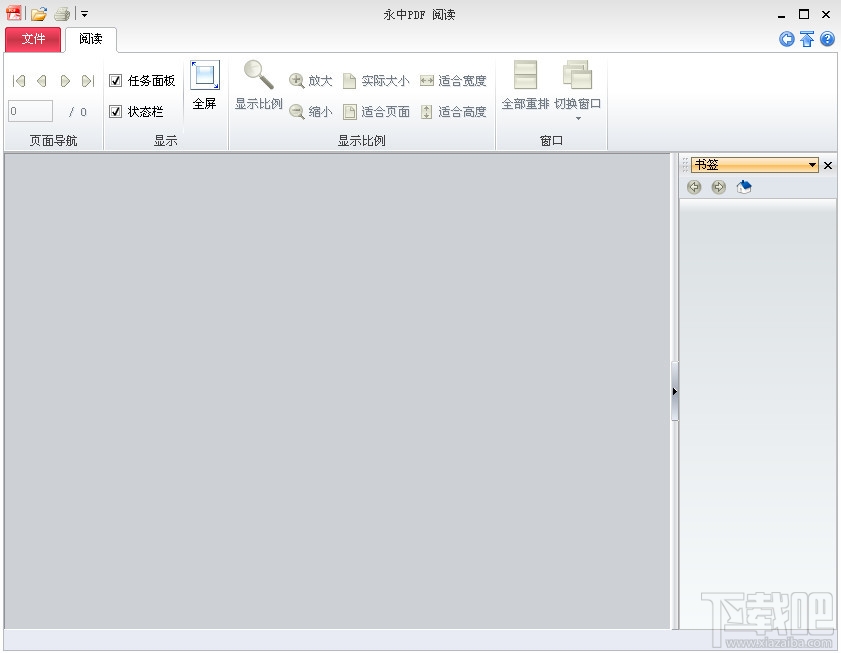Viewport: 841px width, 653px height.
Task: Click the Print icon in quick toolbar
Action: (61, 14)
